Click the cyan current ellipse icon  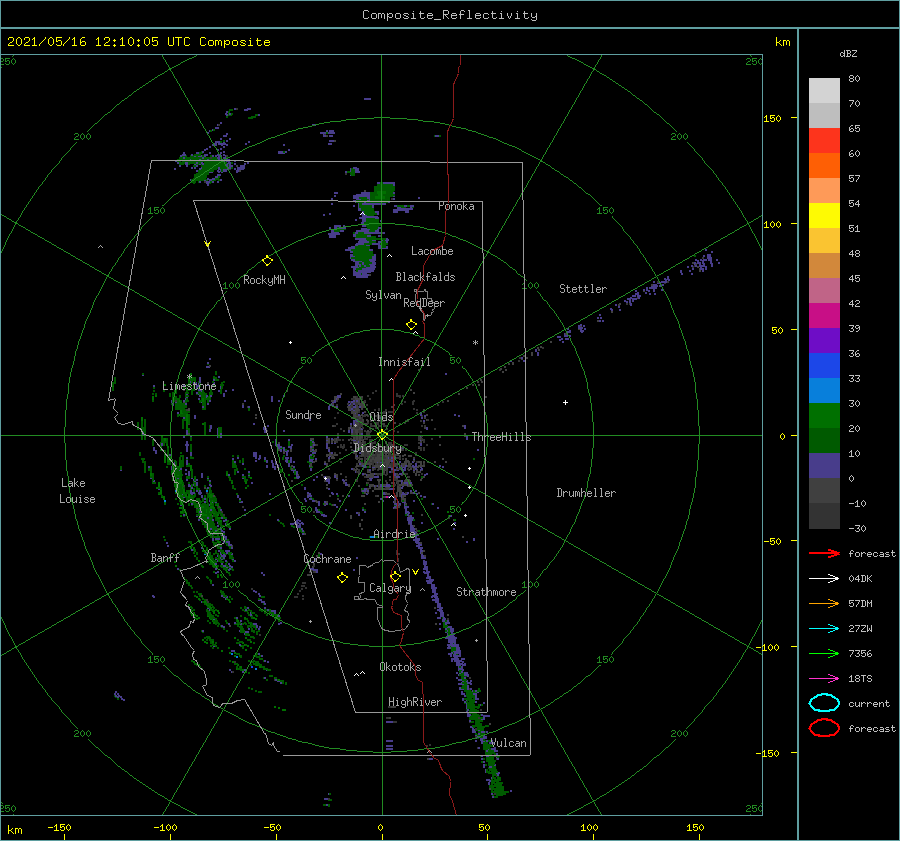coord(824,703)
